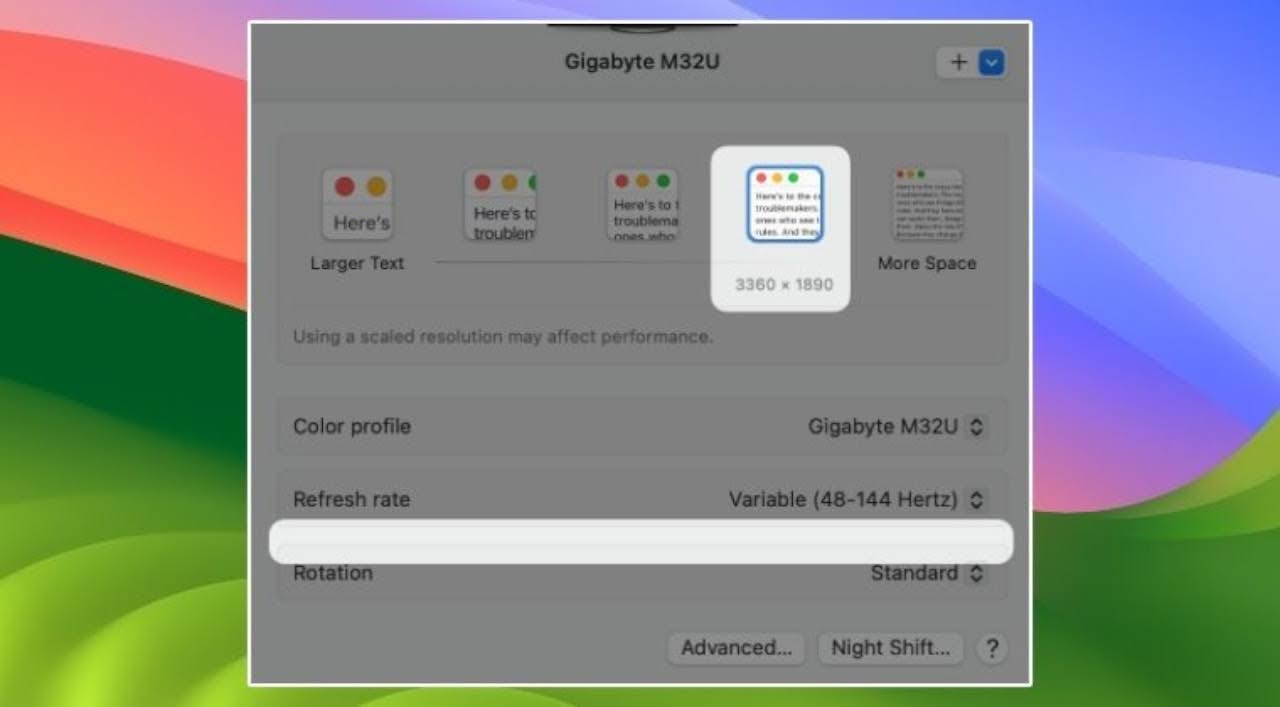Expand the blue chevron beside plus button
1280x707 pixels.
(x=992, y=63)
